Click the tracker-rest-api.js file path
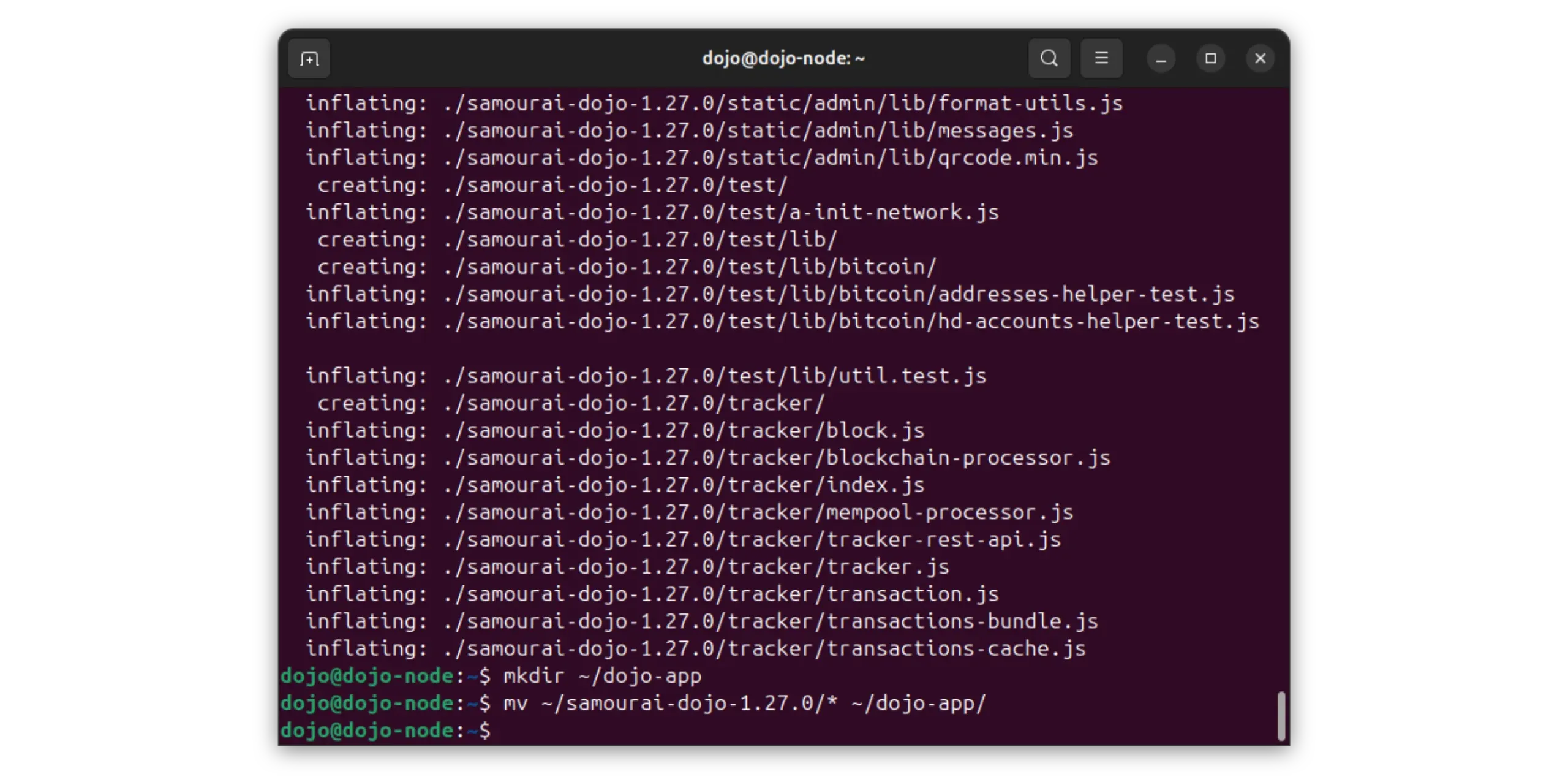 click(x=752, y=540)
